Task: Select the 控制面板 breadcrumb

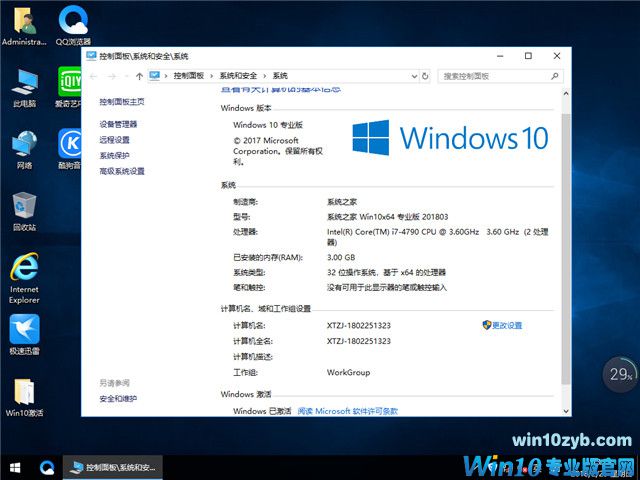Action: 189,76
